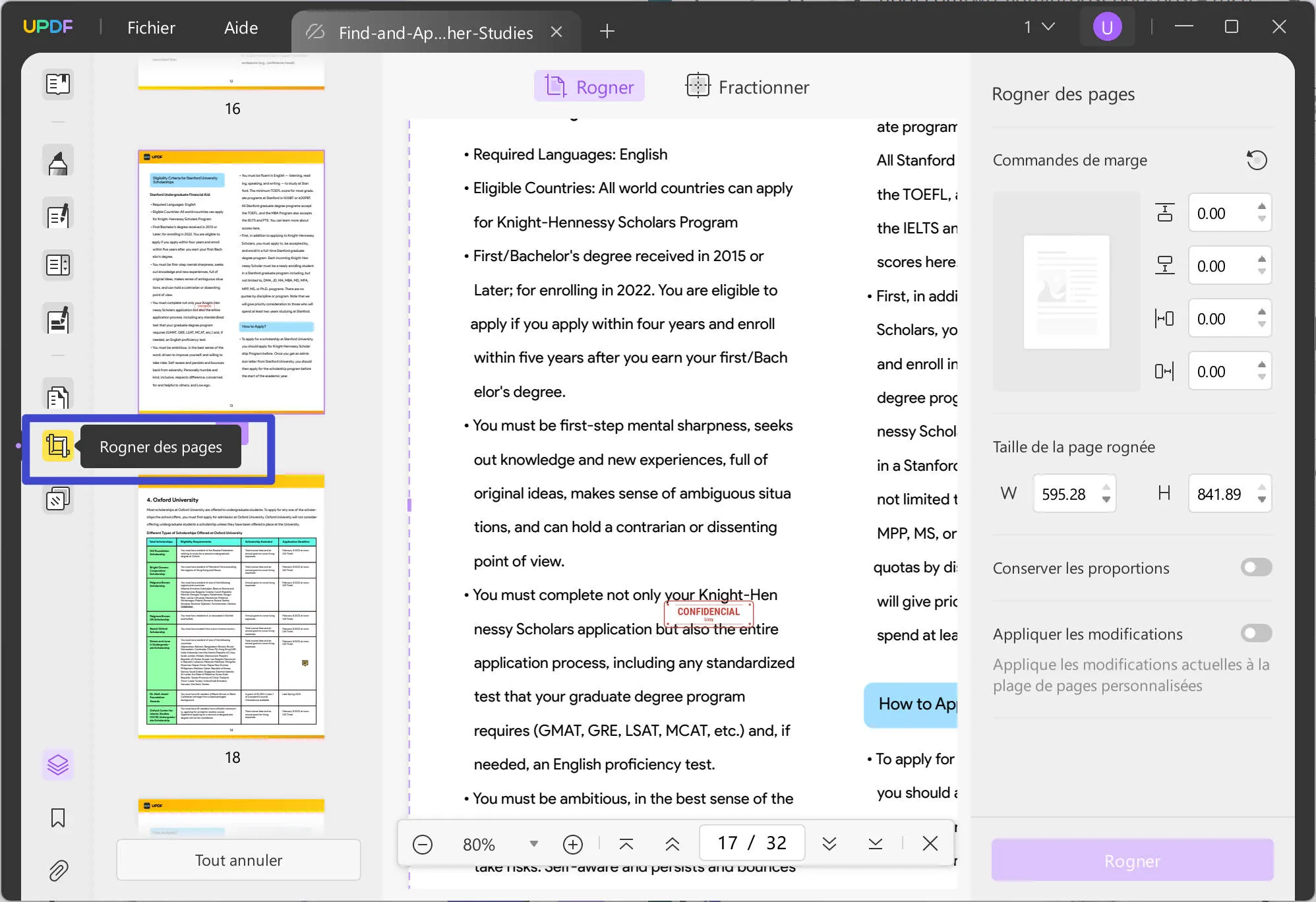Click the Rogner des pages icon
The width and height of the screenshot is (1316, 902).
click(x=57, y=447)
